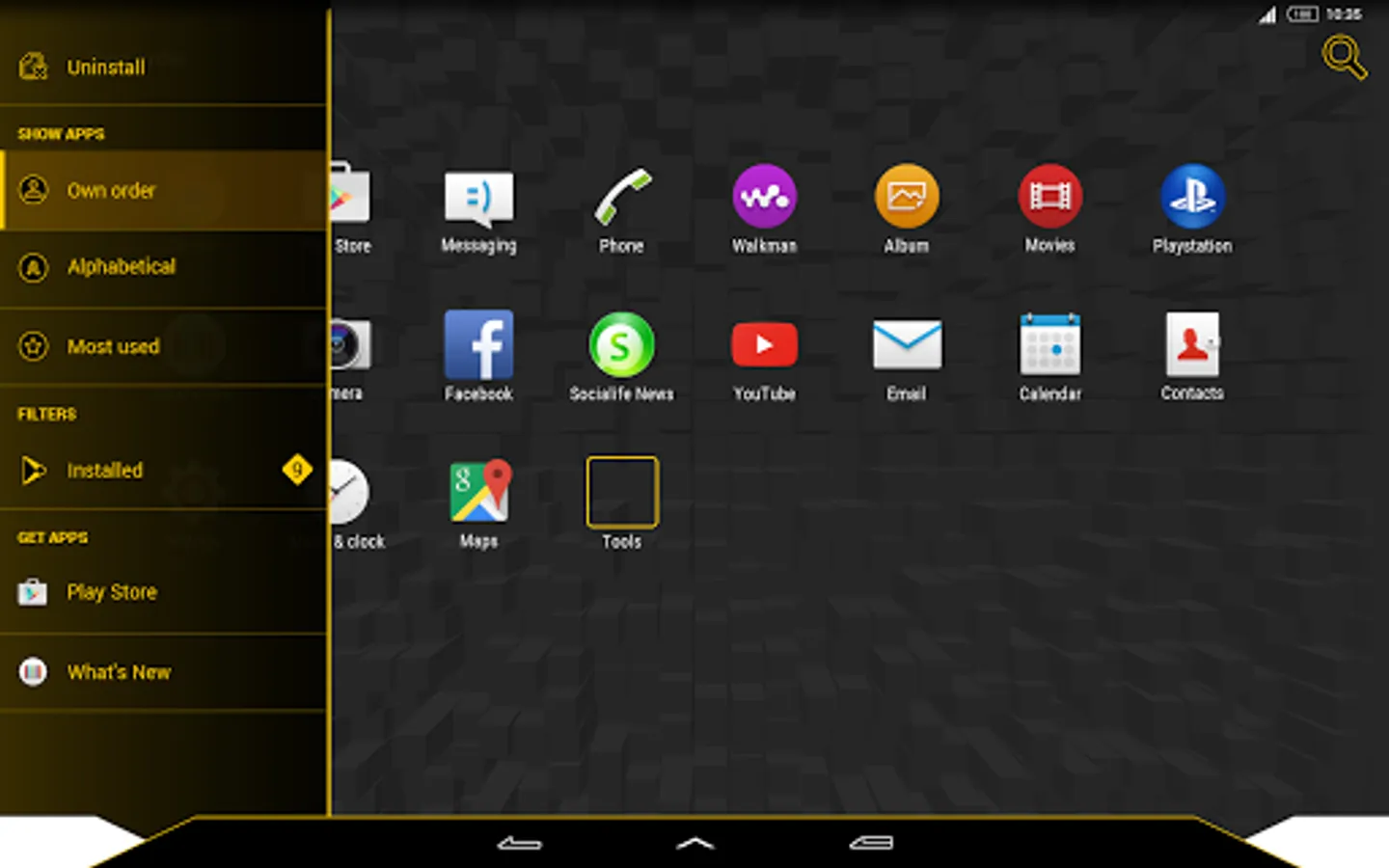Open What's New in the menu
The image size is (1389, 868).
(x=163, y=672)
